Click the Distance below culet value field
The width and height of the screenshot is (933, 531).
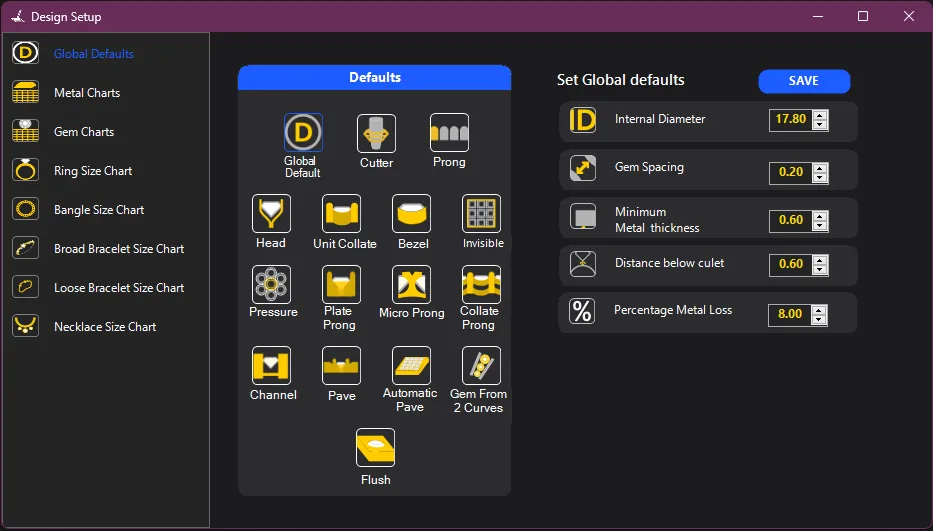(x=790, y=265)
